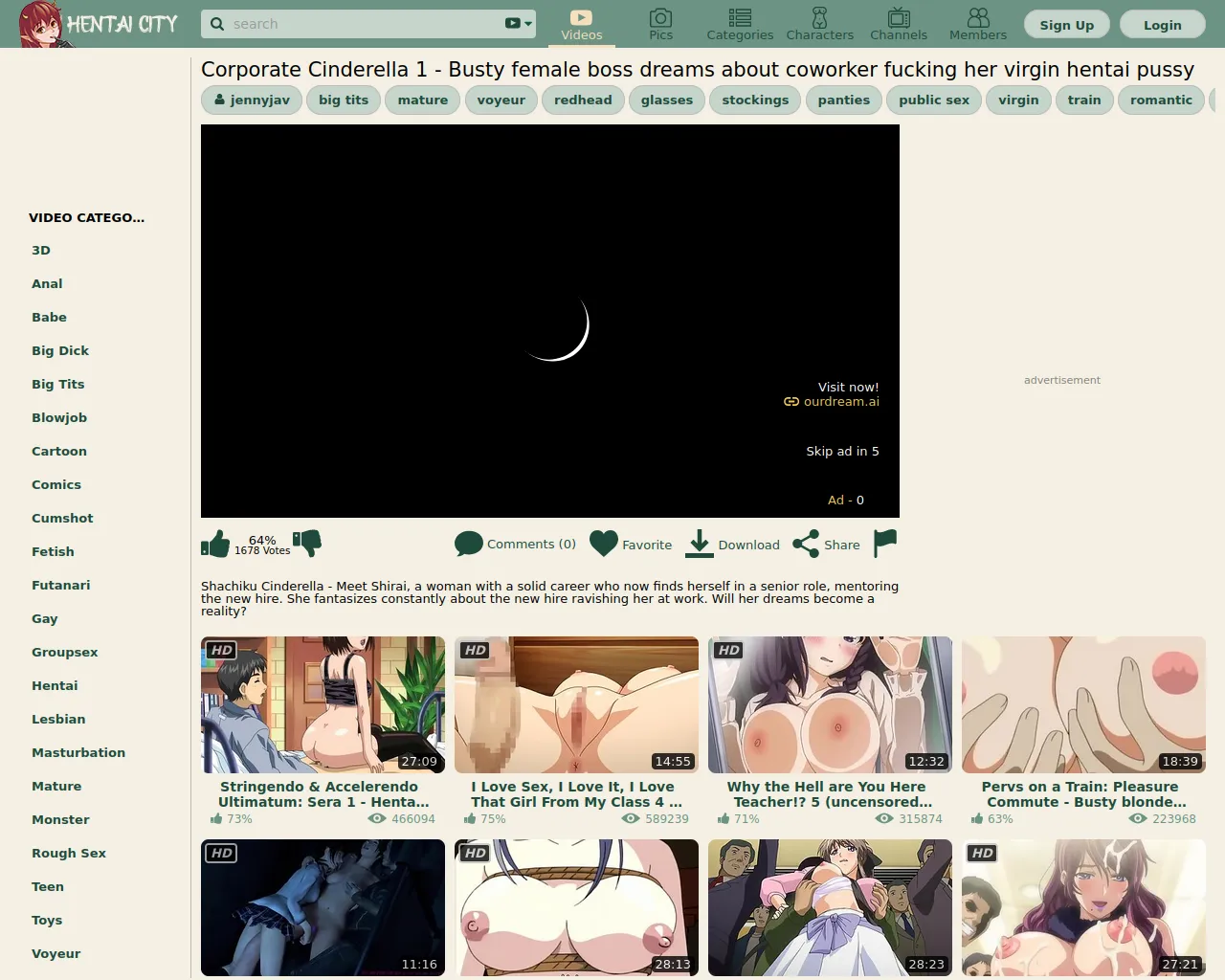Open uploader jennyjav profile tag
This screenshot has height=980, width=1225.
click(x=252, y=100)
